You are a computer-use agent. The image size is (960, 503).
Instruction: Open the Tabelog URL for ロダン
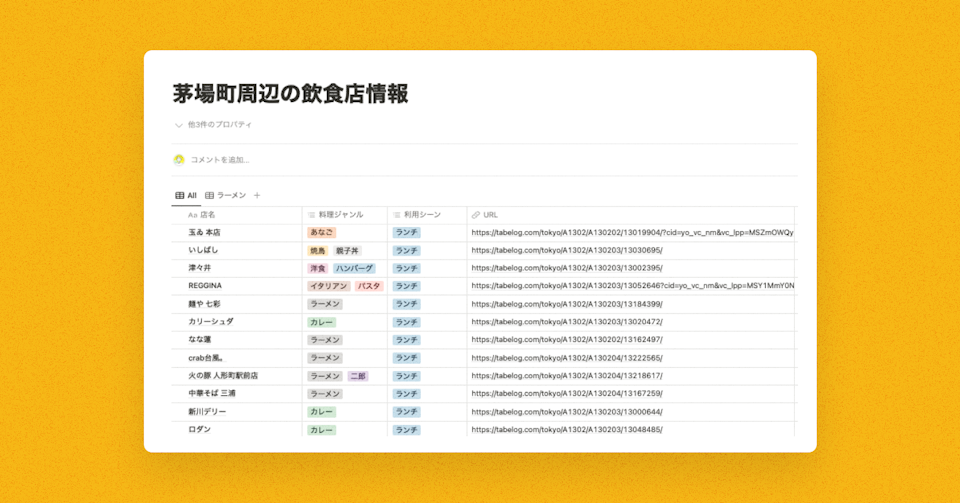pos(567,430)
